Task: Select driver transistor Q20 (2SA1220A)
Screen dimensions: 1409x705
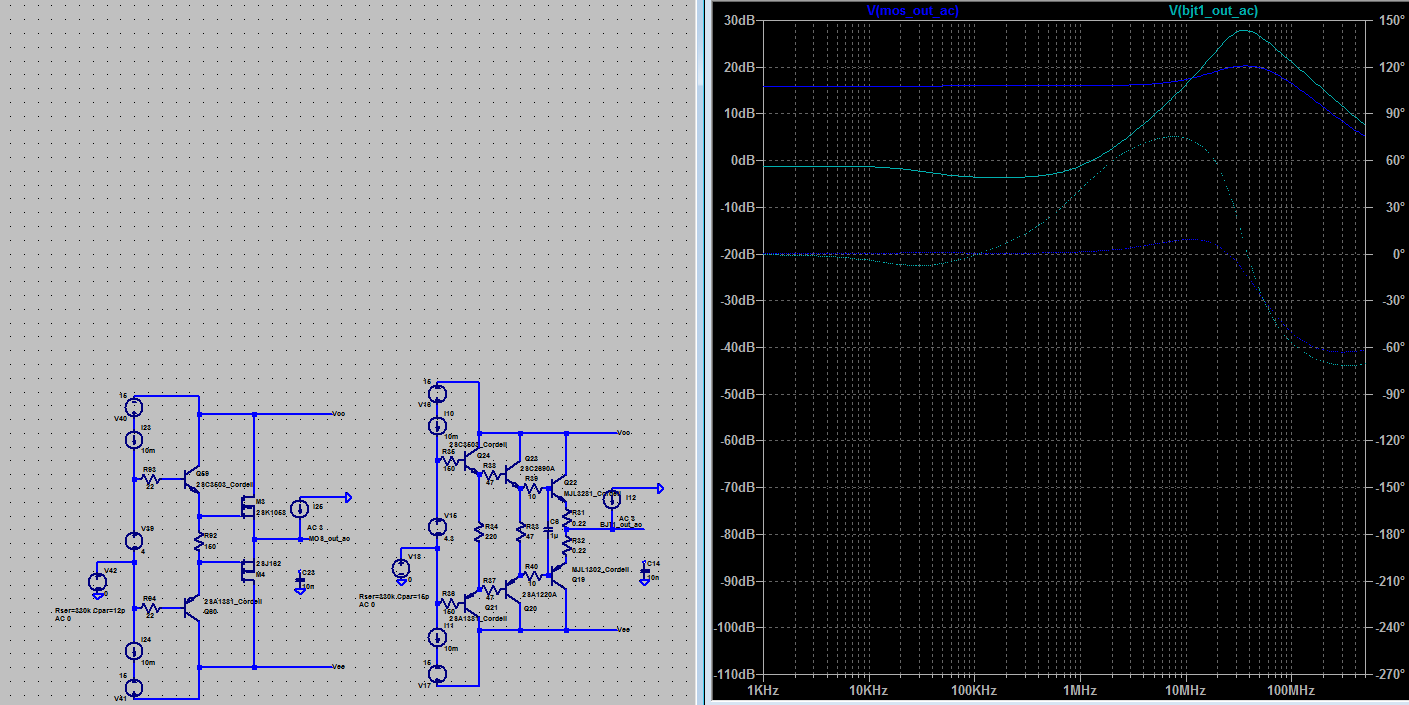Action: click(512, 589)
